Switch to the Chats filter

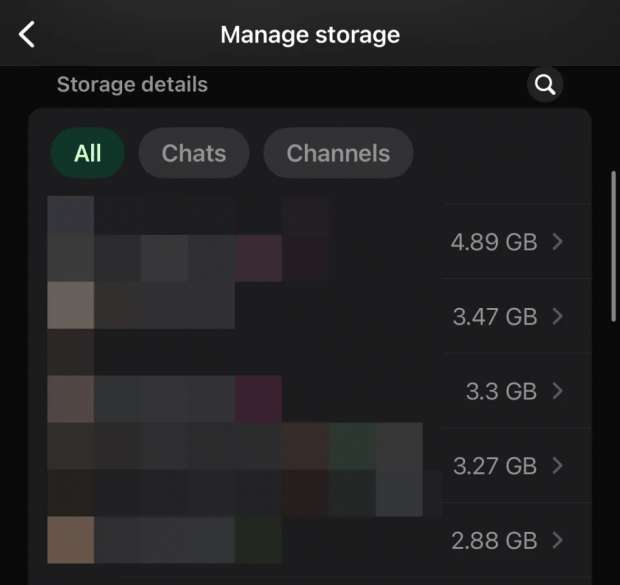pos(194,153)
